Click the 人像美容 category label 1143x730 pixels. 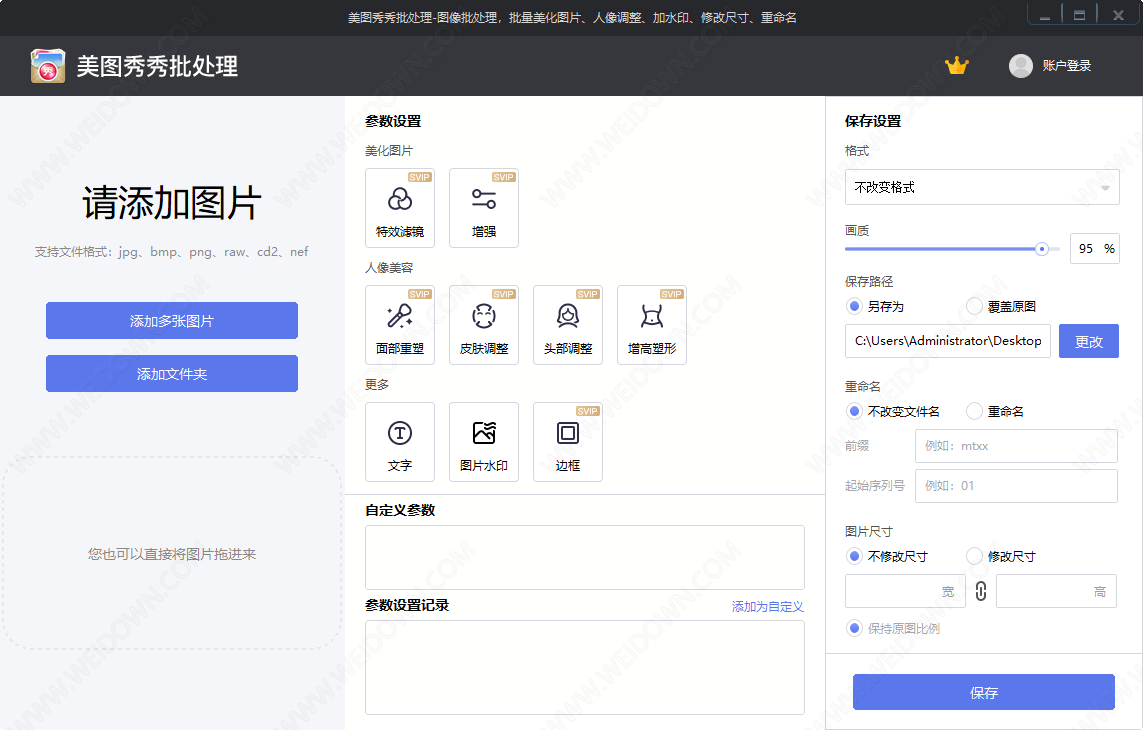tap(389, 268)
